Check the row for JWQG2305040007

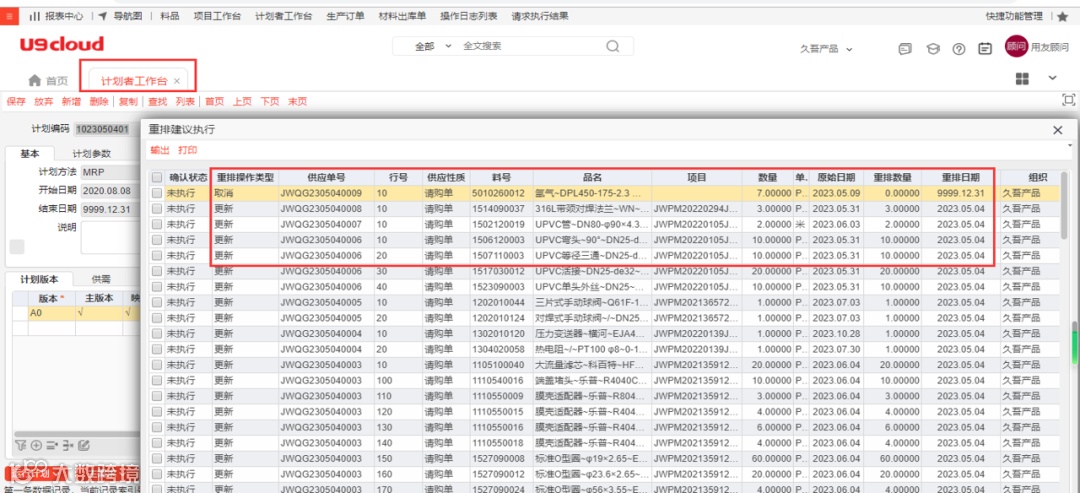tap(157, 224)
